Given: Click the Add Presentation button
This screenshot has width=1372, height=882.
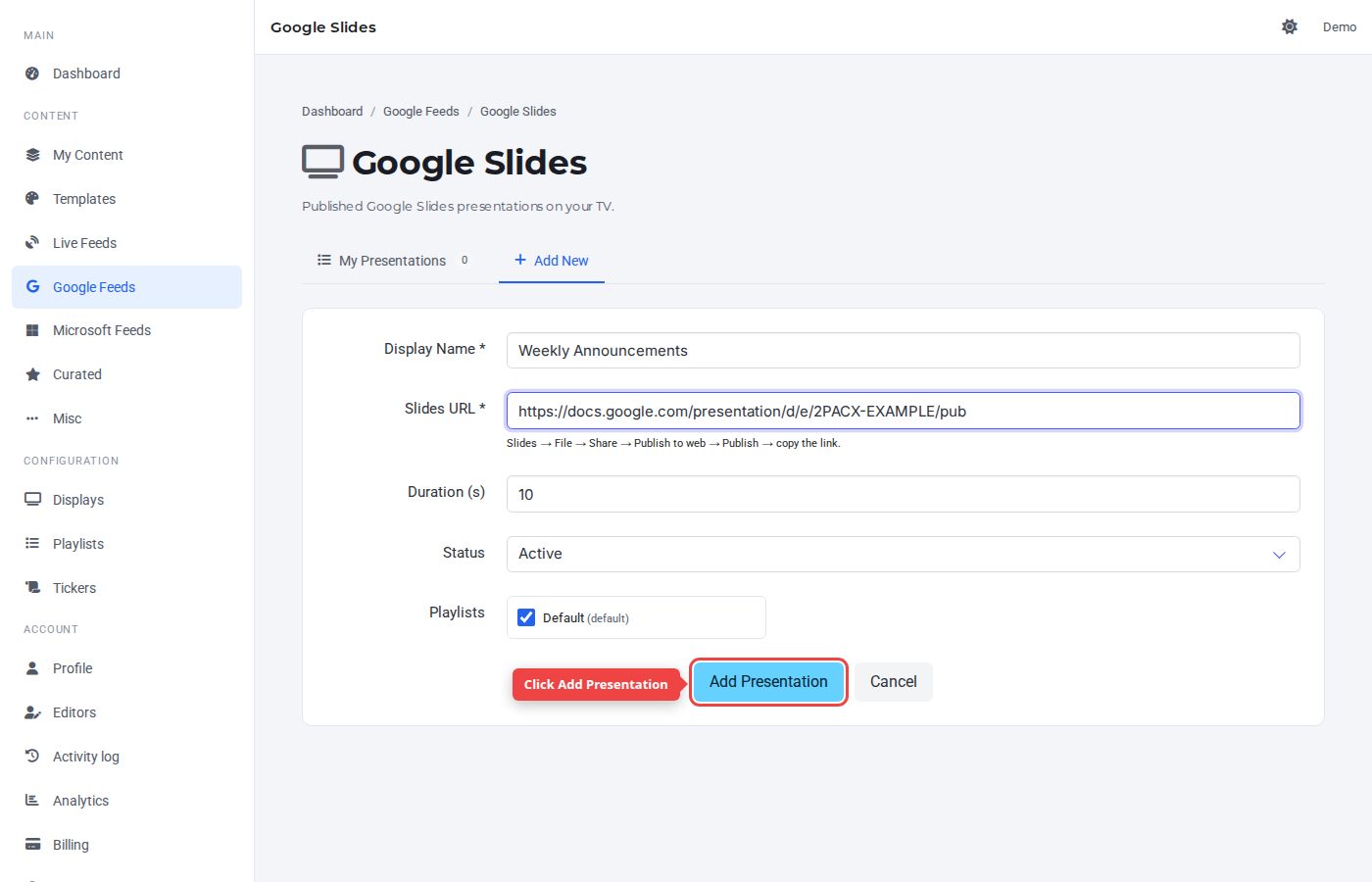Looking at the screenshot, I should point(768,682).
